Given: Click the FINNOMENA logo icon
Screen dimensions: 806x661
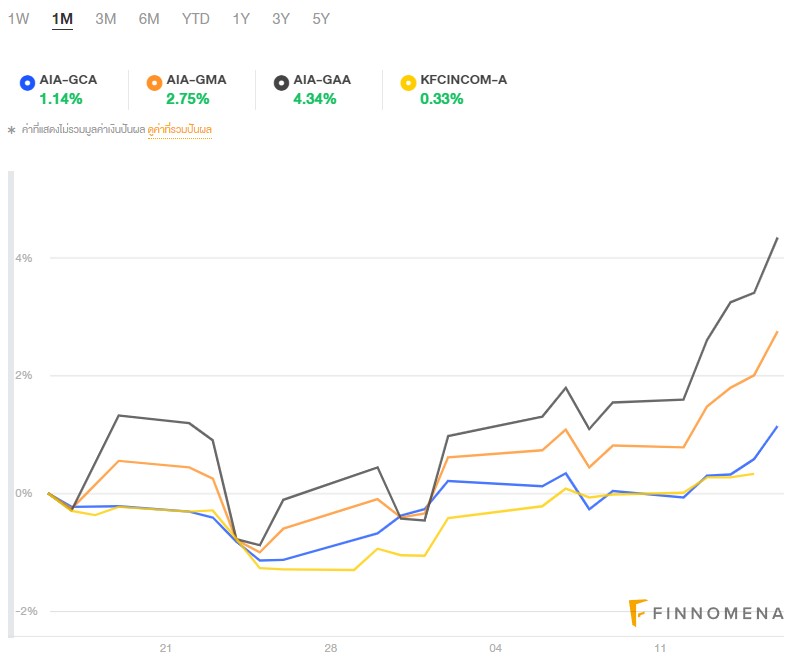Looking at the screenshot, I should (x=638, y=612).
